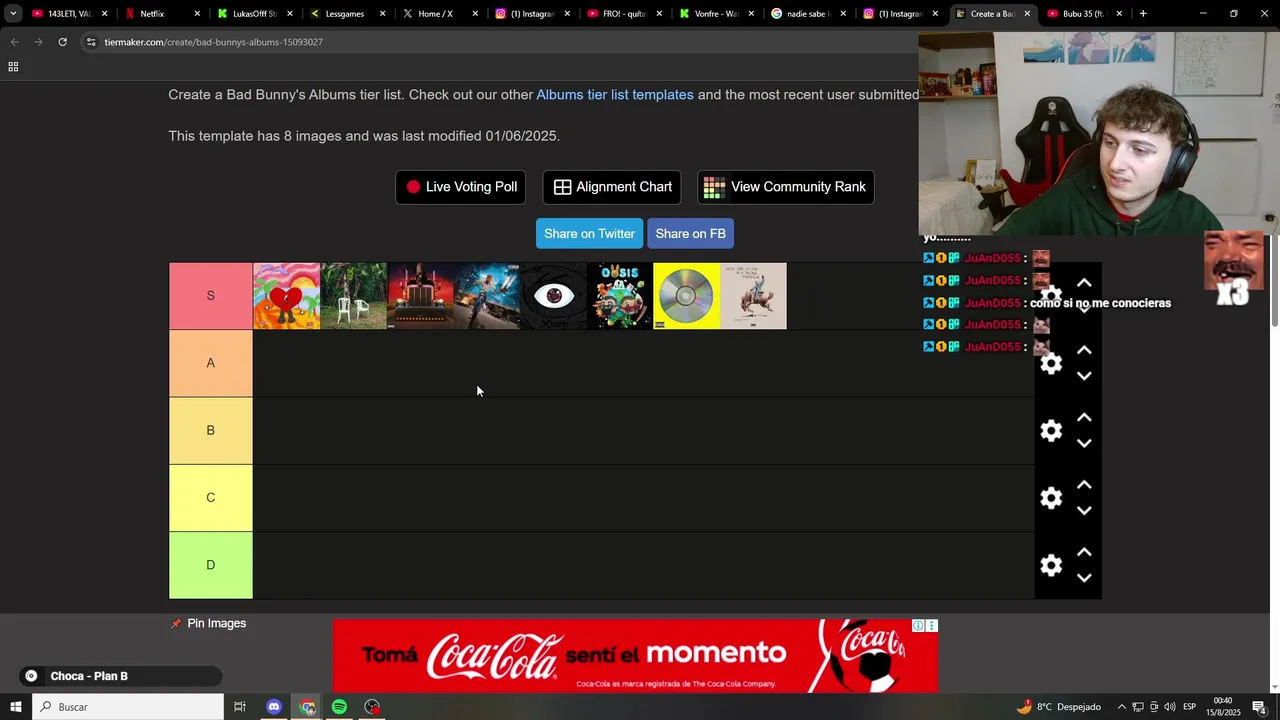Click the orange A tier label

coord(210,363)
